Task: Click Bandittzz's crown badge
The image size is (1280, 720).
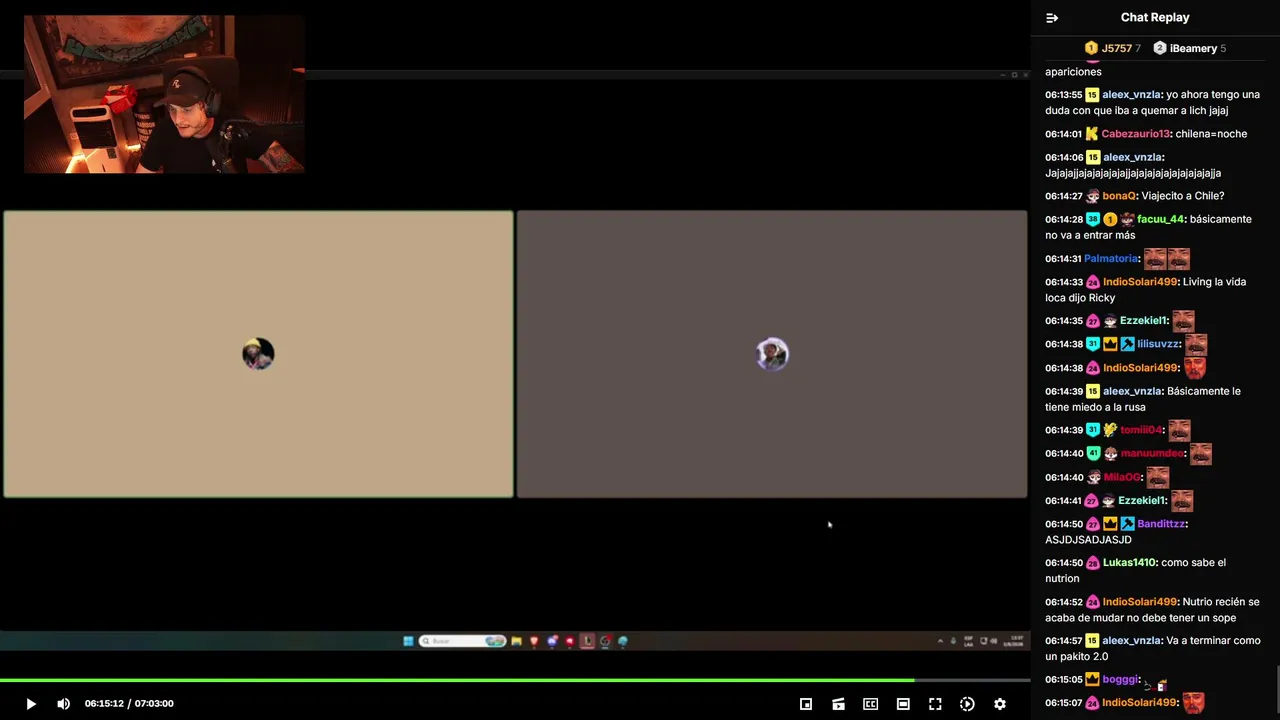Action: click(1110, 524)
